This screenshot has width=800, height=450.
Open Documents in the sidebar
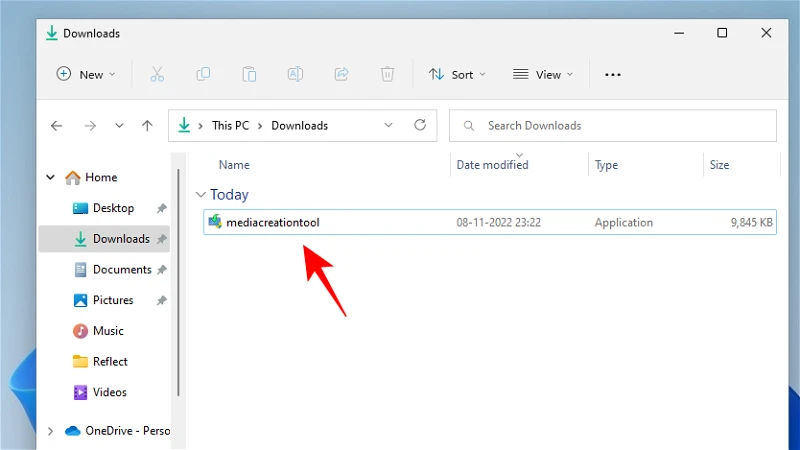[x=121, y=270]
